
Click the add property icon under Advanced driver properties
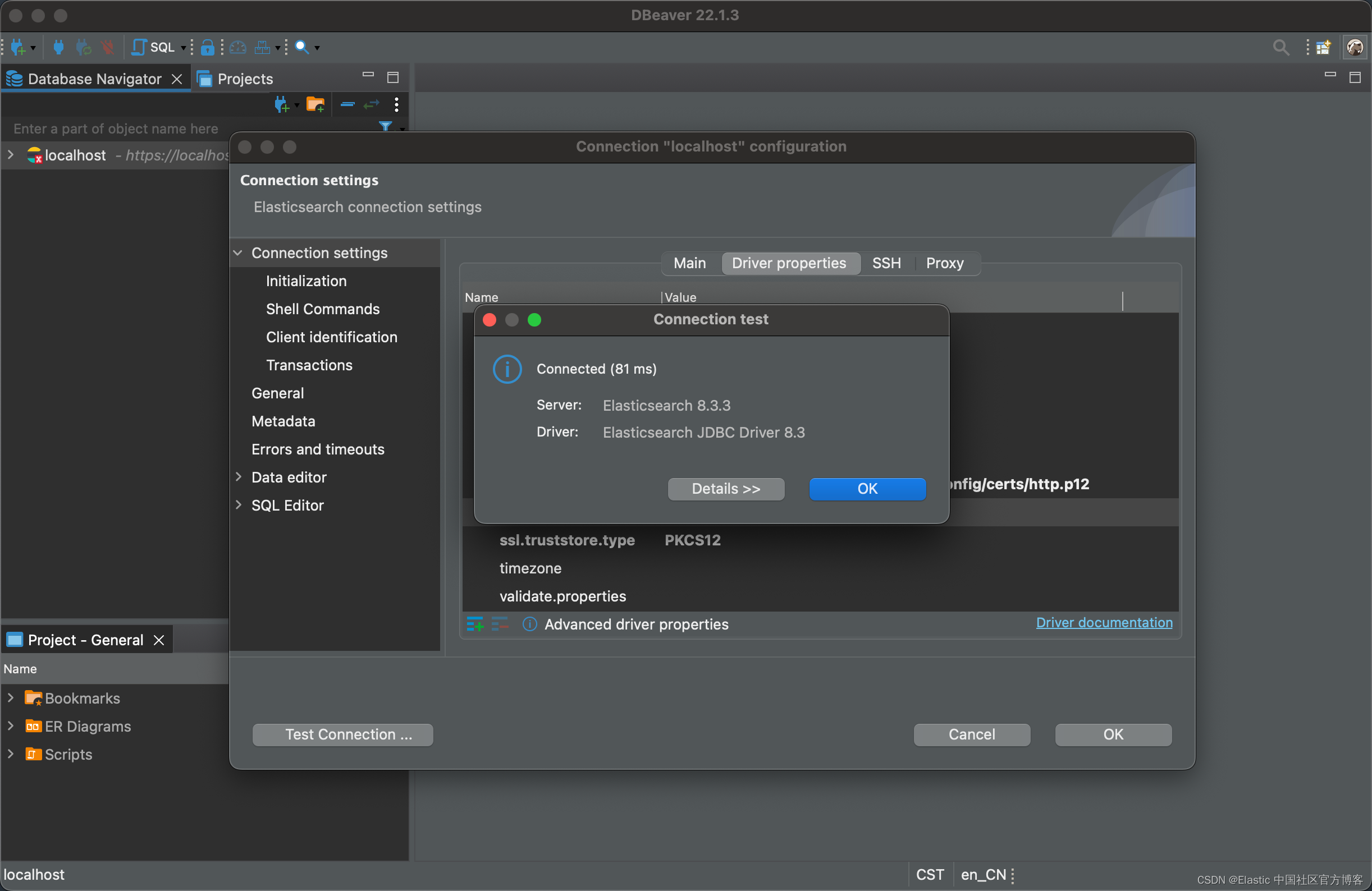click(474, 624)
